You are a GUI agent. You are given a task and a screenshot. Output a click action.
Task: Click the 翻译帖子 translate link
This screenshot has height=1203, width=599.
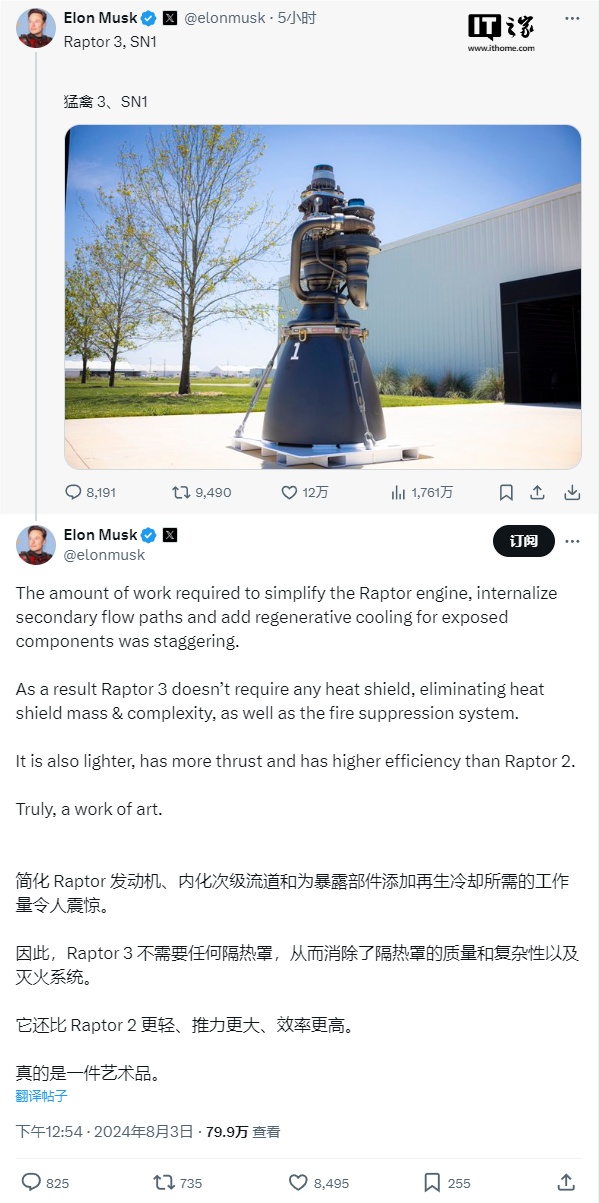click(41, 1096)
